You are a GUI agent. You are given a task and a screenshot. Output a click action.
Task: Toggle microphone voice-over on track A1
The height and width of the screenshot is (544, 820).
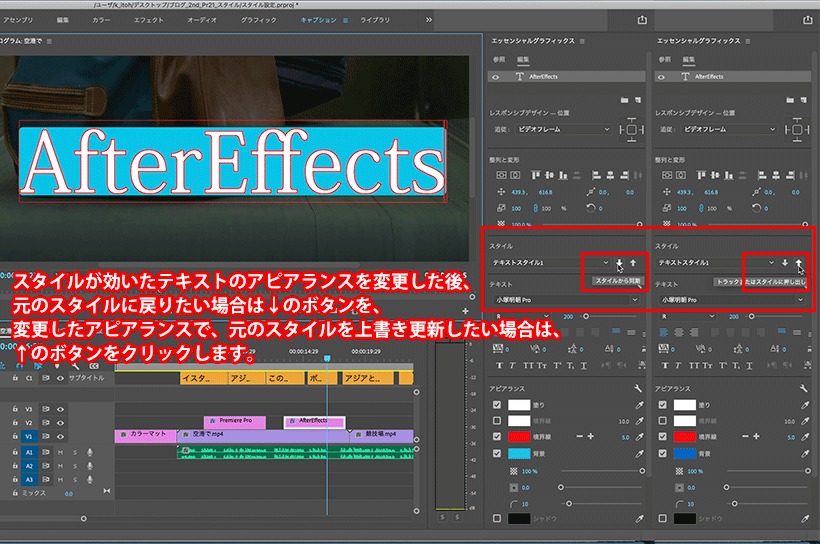click(x=90, y=452)
